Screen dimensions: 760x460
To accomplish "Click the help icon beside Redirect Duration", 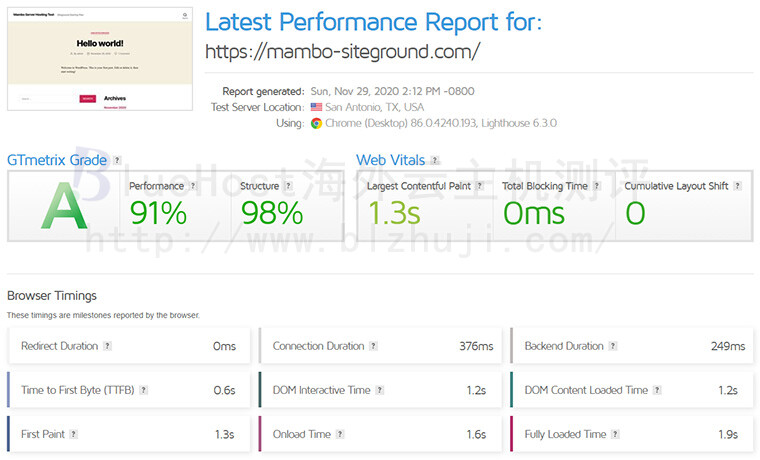I will pos(108,346).
